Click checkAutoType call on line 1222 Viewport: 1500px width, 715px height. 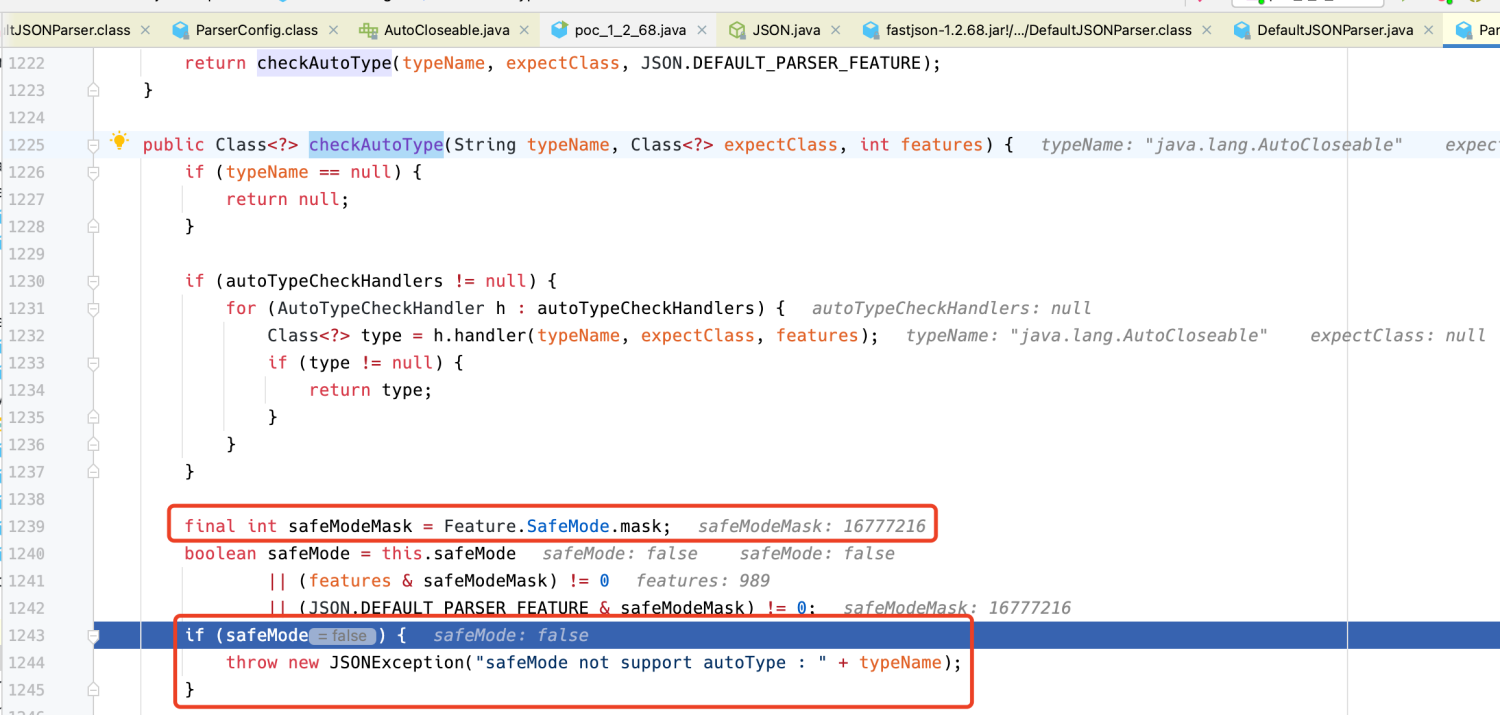pyautogui.click(x=324, y=63)
